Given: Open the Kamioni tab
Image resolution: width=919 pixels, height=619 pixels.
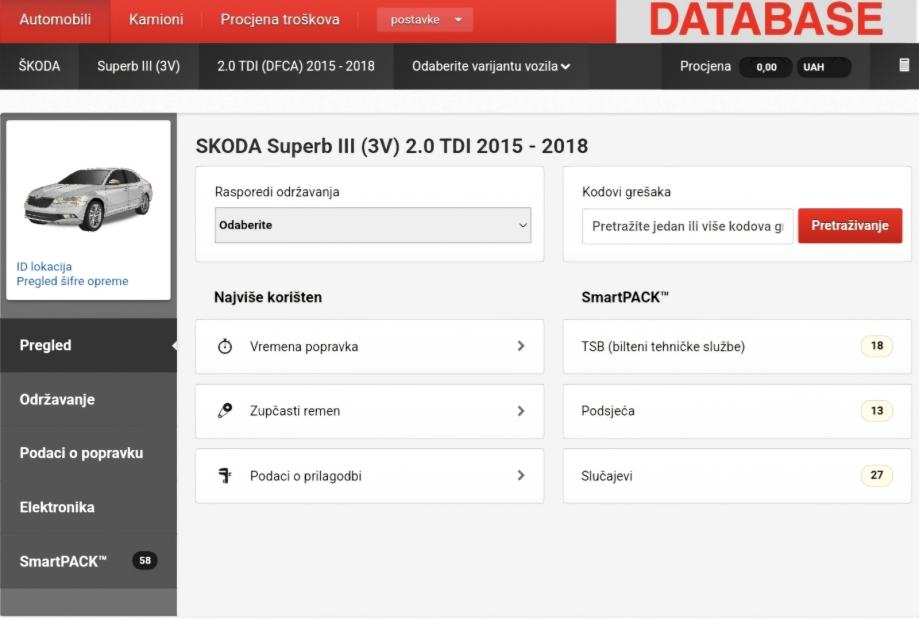Looking at the screenshot, I should tap(156, 19).
